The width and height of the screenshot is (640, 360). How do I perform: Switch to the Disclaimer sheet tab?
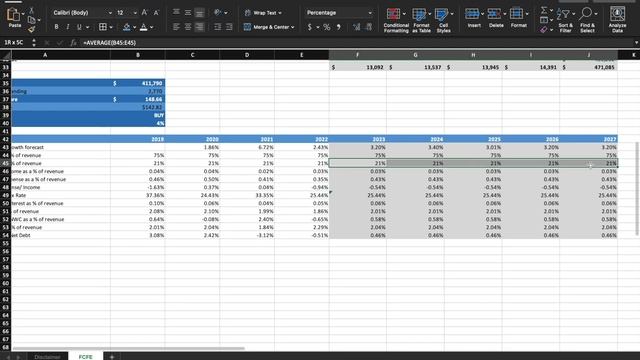pos(47,356)
